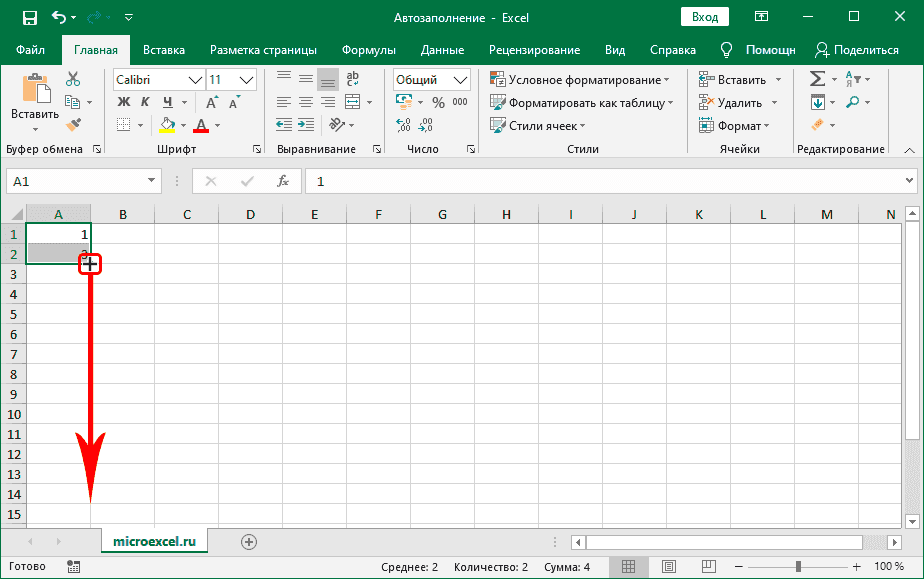The image size is (924, 579).
Task: Open the Вставка ribbon tab
Action: pyautogui.click(x=164, y=50)
